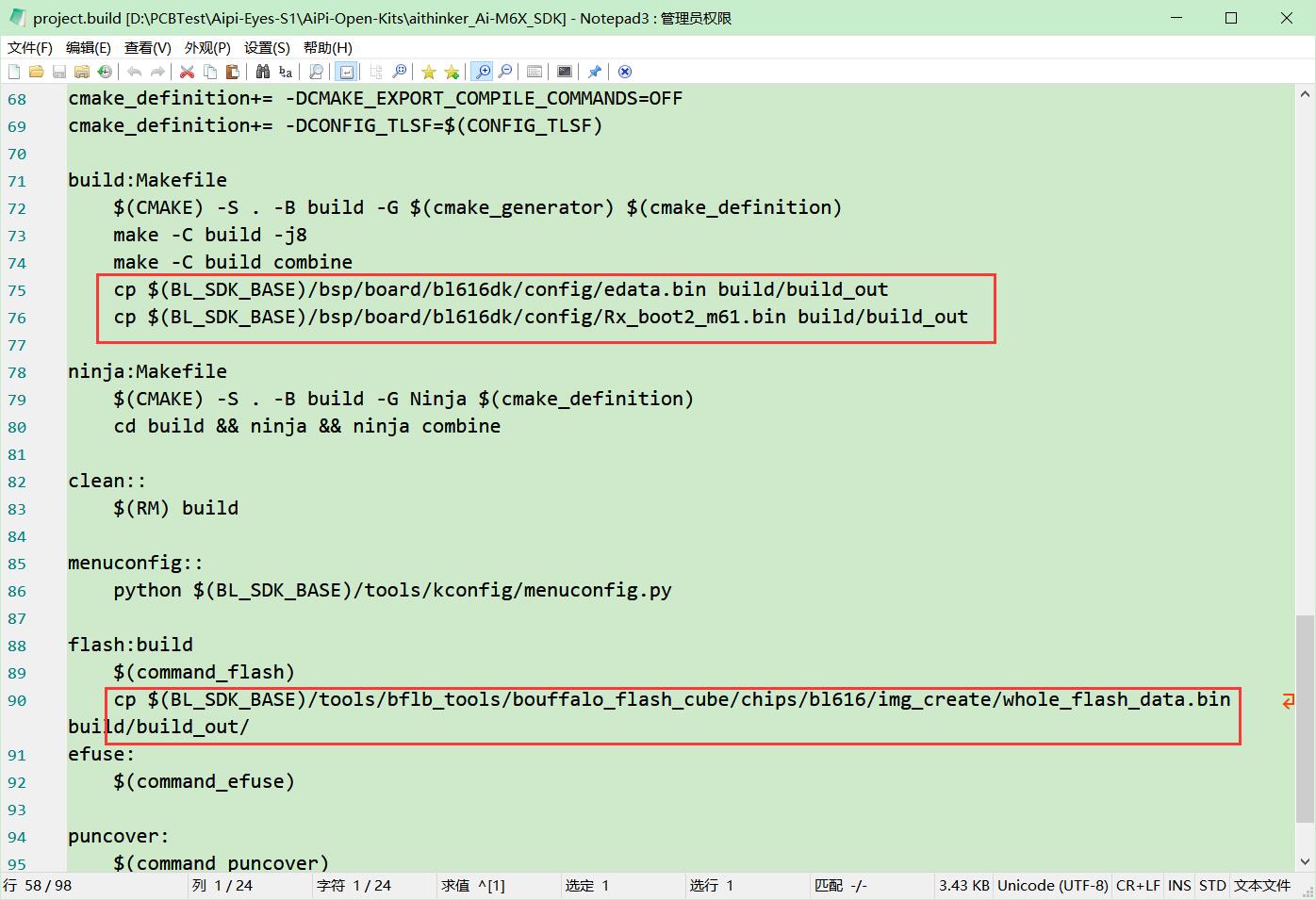Click the scrollbar down arrow
This screenshot has width=1316, height=900.
point(1306,861)
